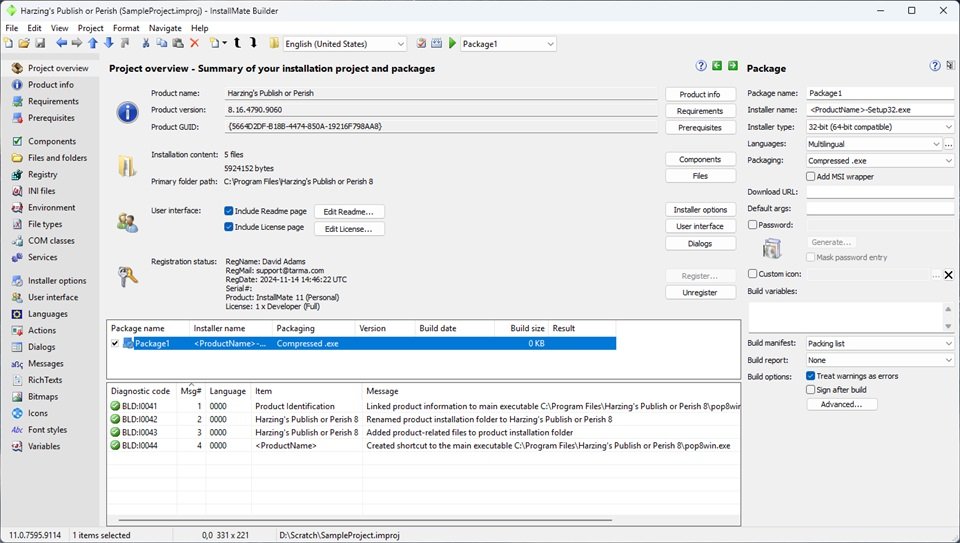
Task: Open the Navigate menu
Action: tap(165, 28)
